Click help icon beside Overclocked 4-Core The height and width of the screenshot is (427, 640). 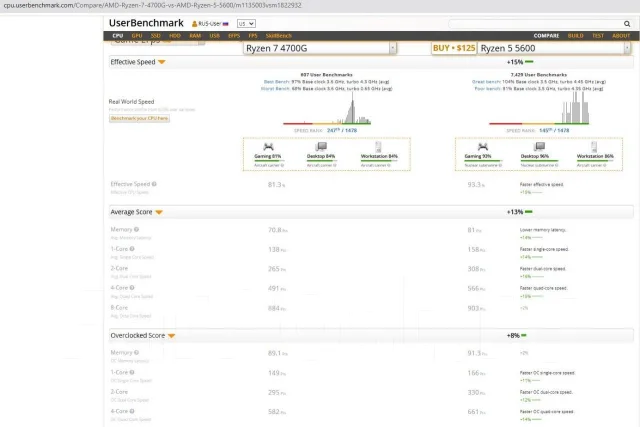132,411
